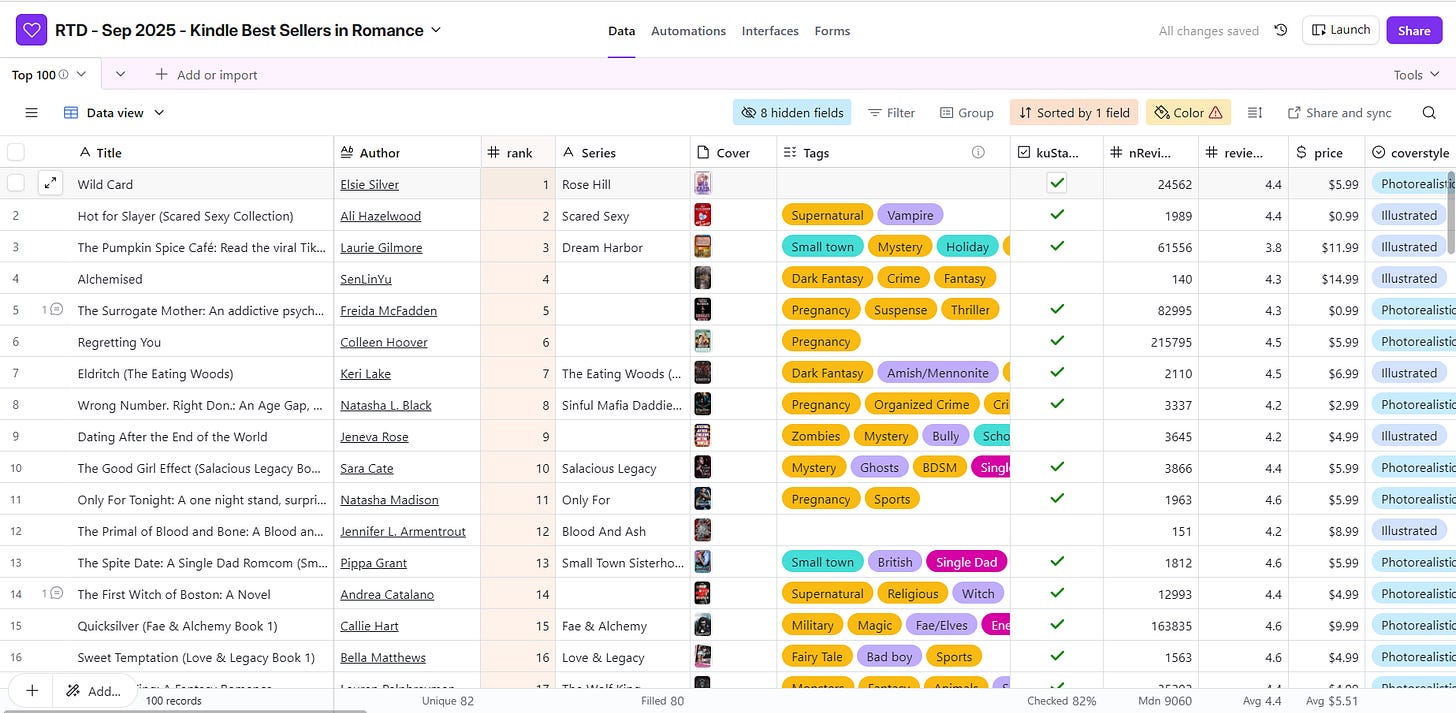Click Add or import plus button
This screenshot has height=713, width=1456.
point(206,75)
